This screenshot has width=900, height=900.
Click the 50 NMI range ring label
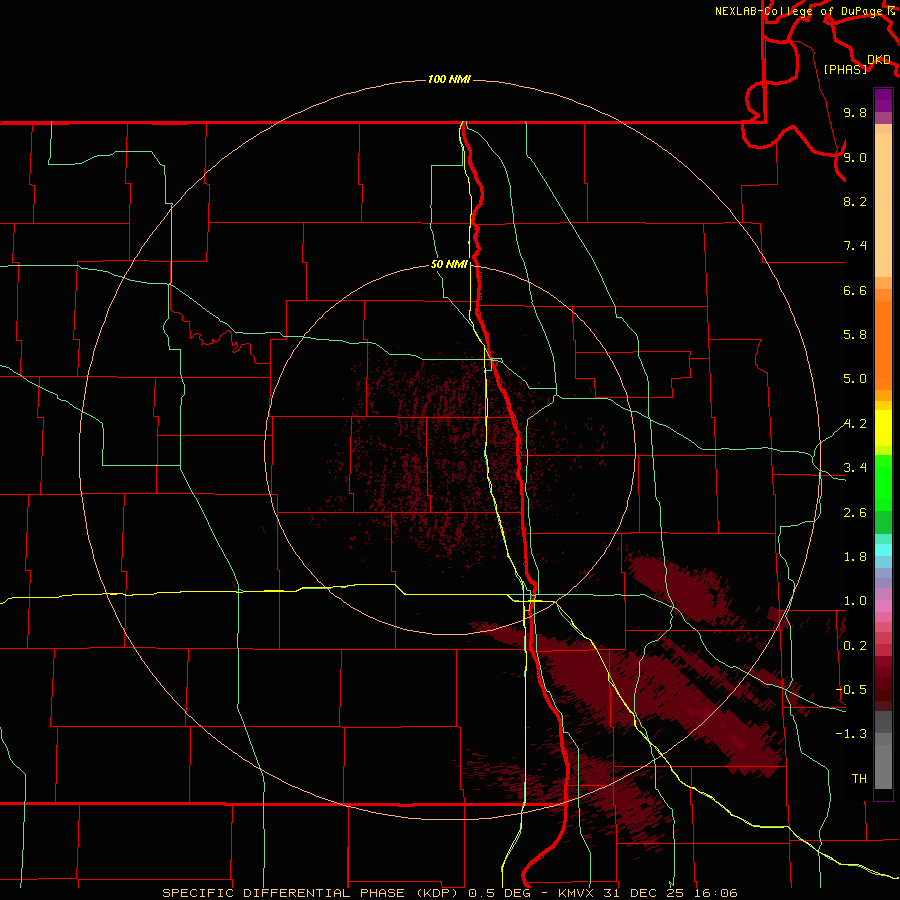(449, 264)
